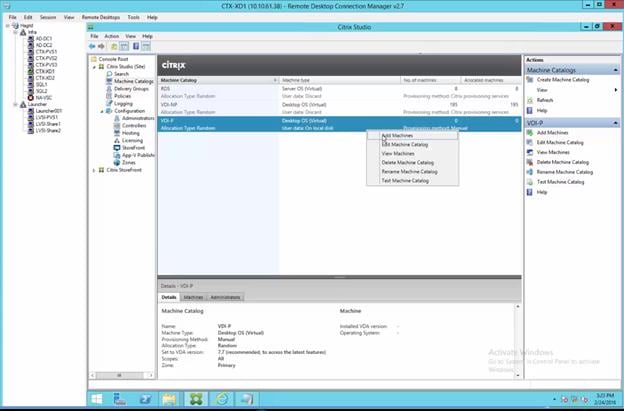This screenshot has height=411, width=624.
Task: Choose View Machines in the context menu
Action: click(412, 154)
